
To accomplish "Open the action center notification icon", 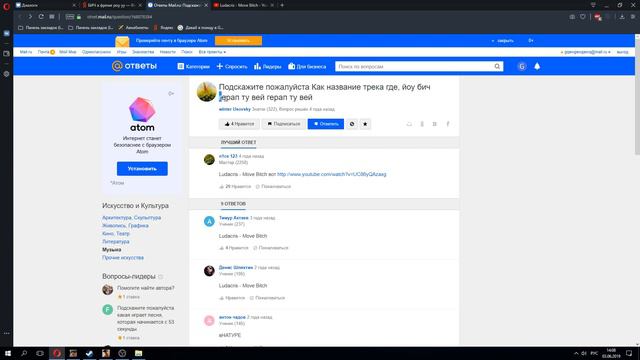I will pyautogui.click(x=629, y=353).
